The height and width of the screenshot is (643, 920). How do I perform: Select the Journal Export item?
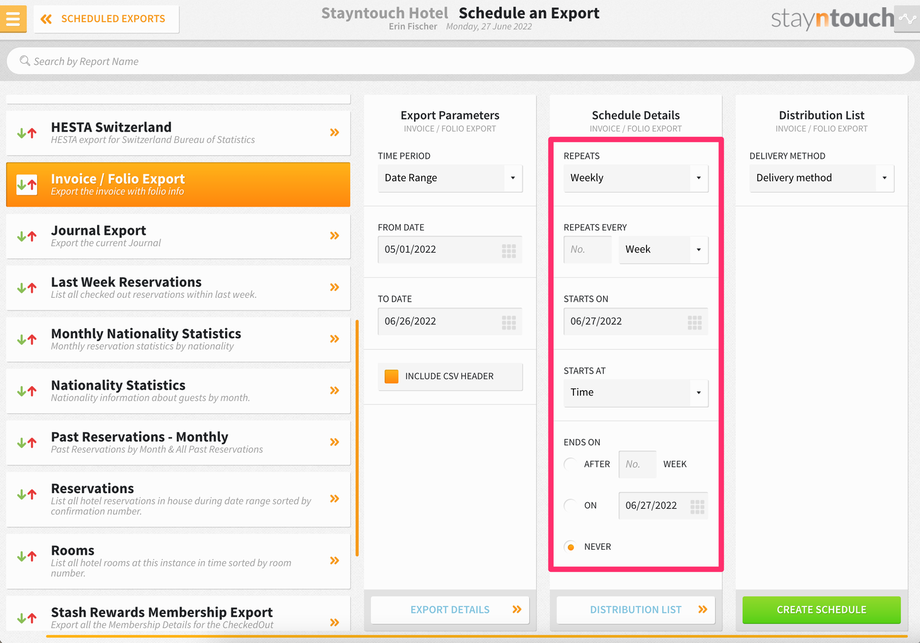pyautogui.click(x=178, y=236)
